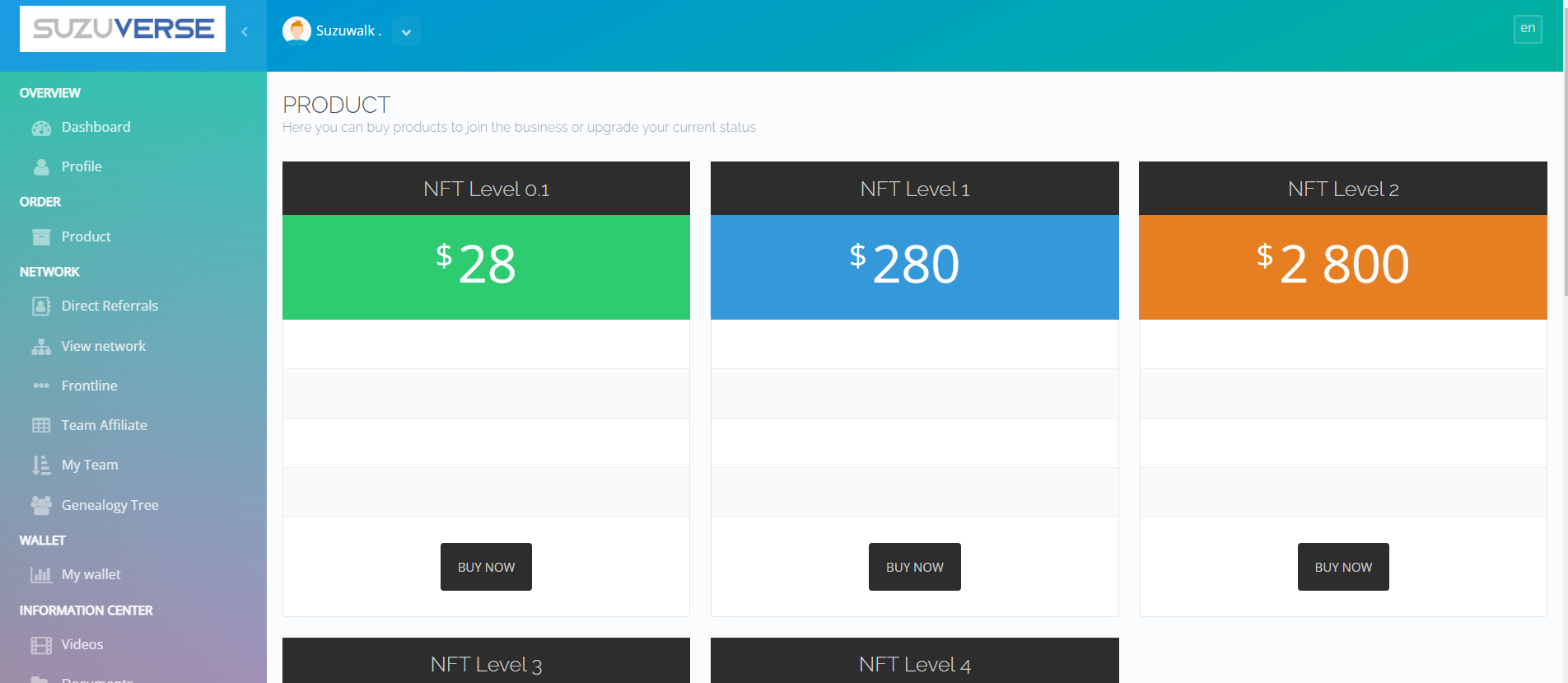The height and width of the screenshot is (683, 1568).
Task: Click the SUZUVERSE logo
Action: pos(123,29)
